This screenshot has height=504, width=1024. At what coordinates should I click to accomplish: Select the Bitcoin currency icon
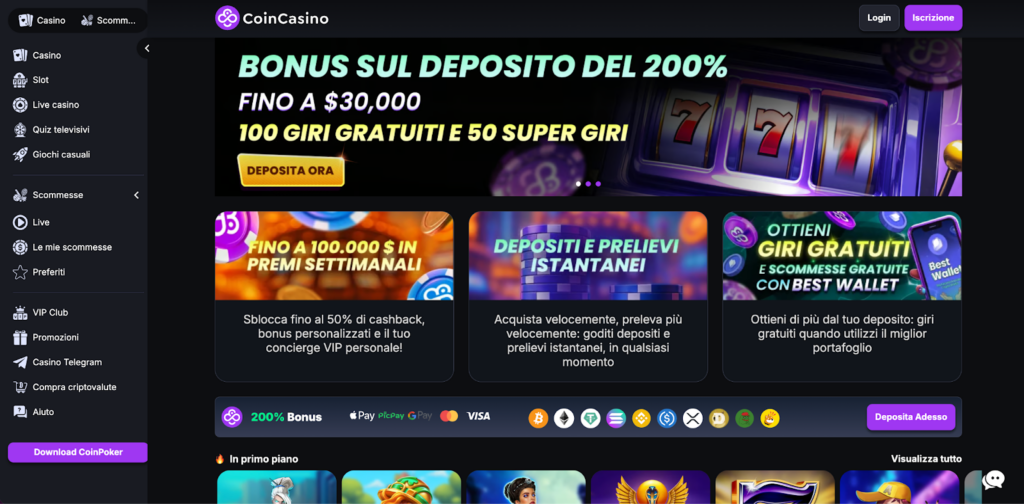point(538,418)
